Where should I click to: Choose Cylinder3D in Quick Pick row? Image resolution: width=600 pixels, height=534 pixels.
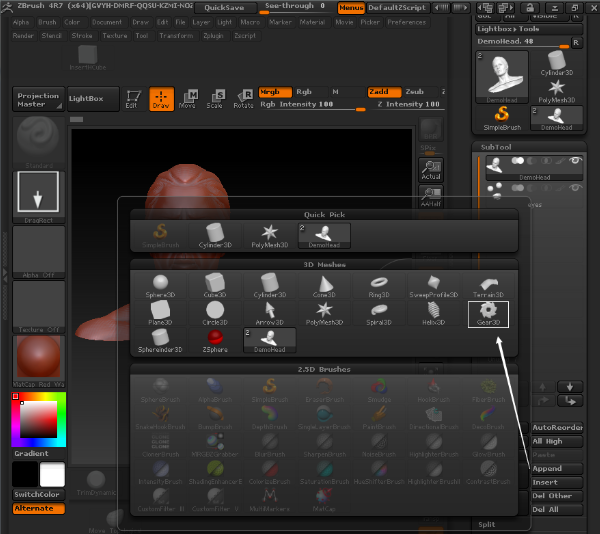pos(215,236)
